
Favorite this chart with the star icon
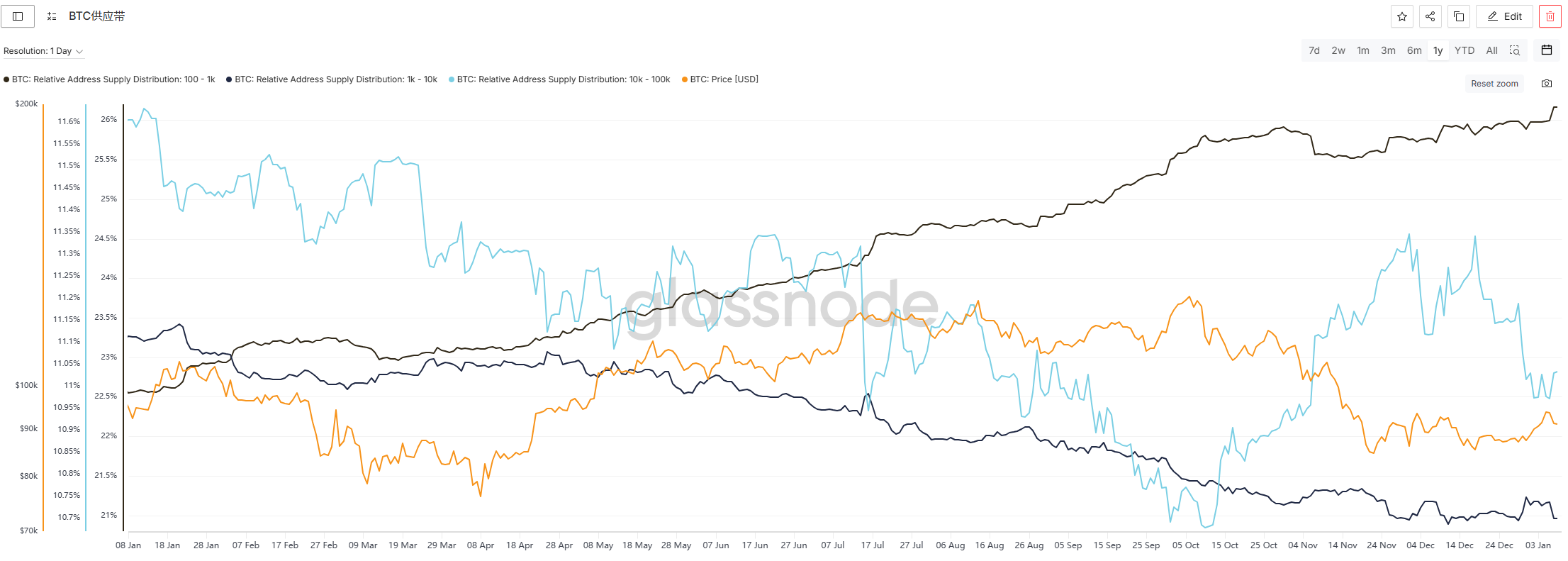[x=1401, y=16]
